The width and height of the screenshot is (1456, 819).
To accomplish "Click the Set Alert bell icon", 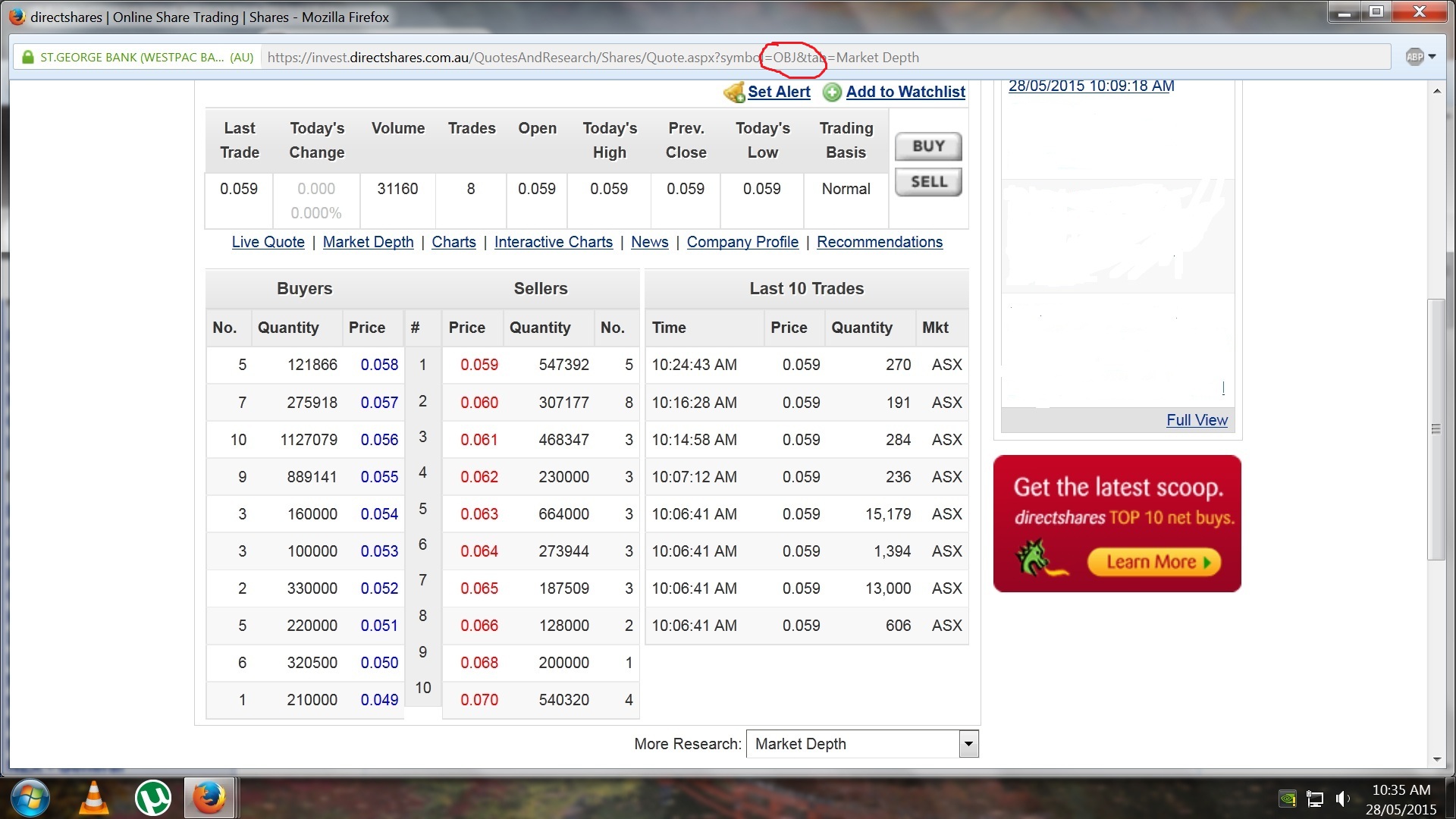I will [x=734, y=93].
